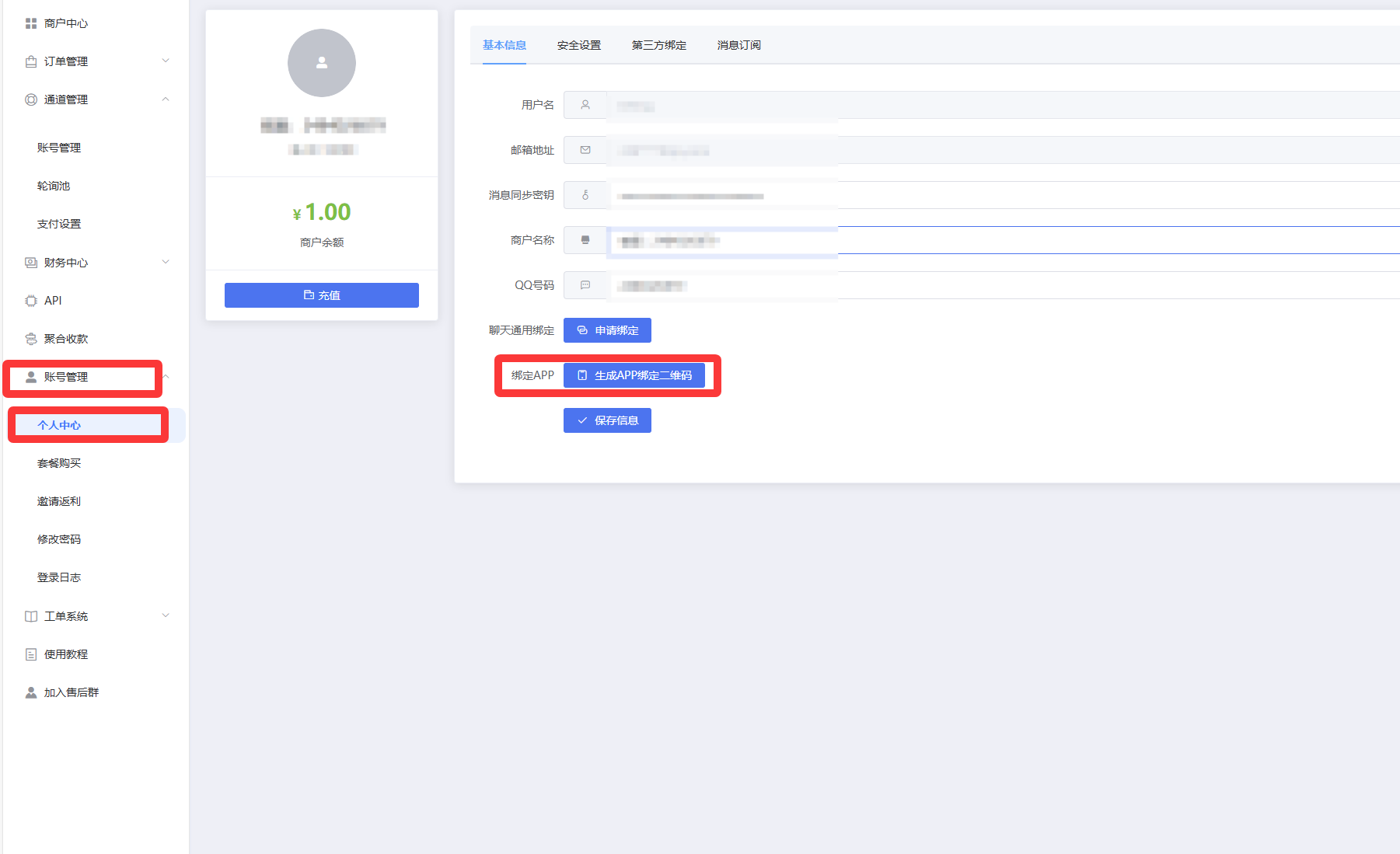The height and width of the screenshot is (854, 1400).
Task: Click the save information (保存信息) button
Action: [607, 420]
